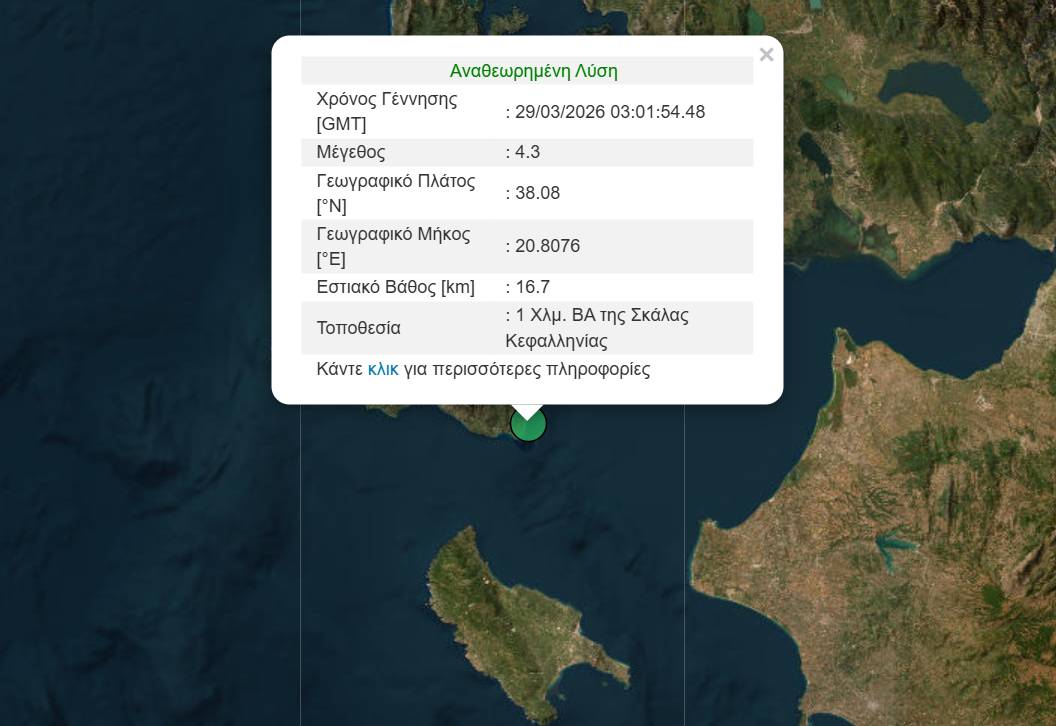Screen dimensions: 1056x726
Task: Click the 'Εστιακό Βάθος [km]' label
Action: 396,287
